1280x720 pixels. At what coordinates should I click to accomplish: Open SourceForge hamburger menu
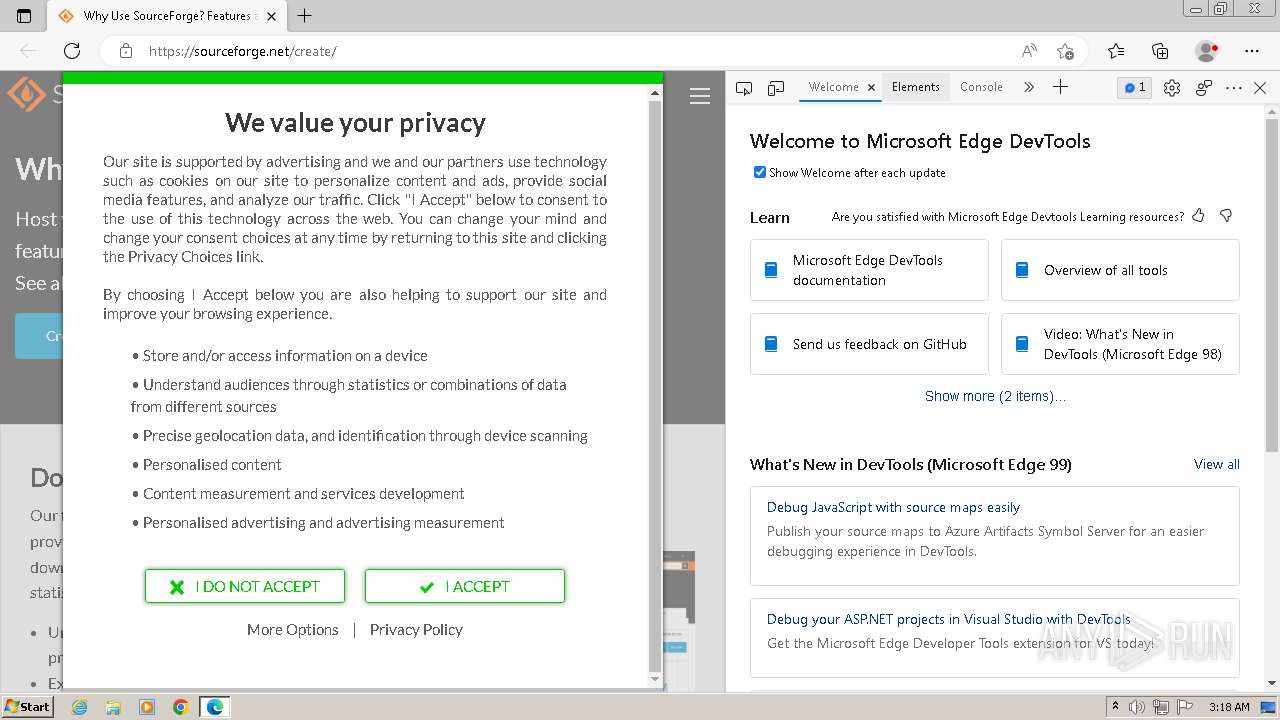coord(700,96)
